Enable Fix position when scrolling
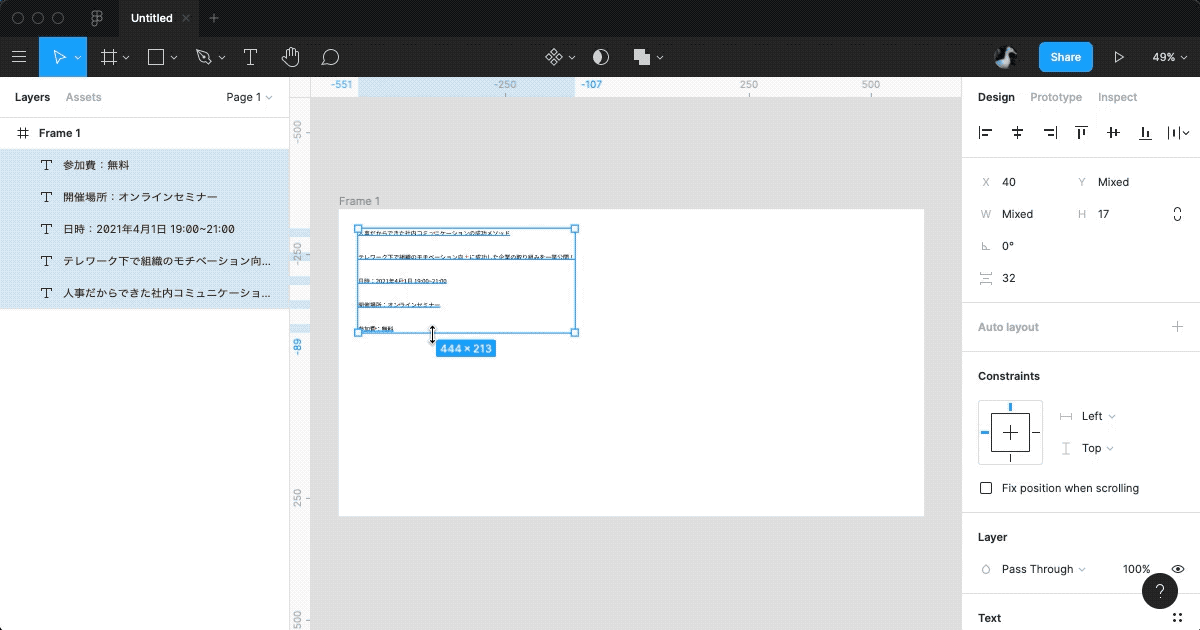This screenshot has height=630, width=1200. point(986,488)
